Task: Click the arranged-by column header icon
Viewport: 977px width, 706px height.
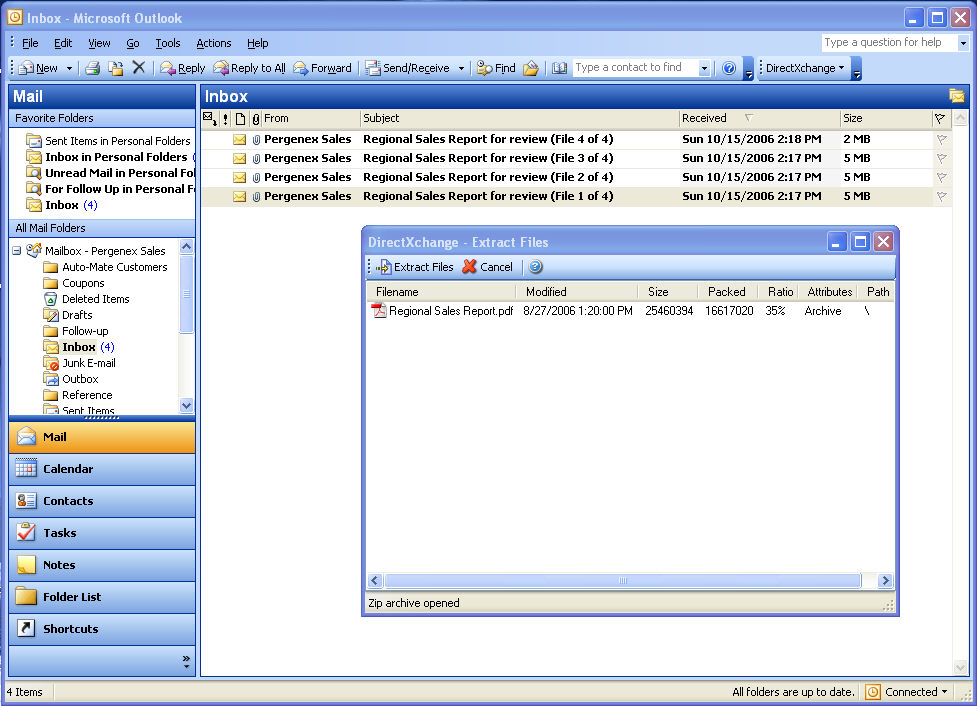Action: (210, 118)
